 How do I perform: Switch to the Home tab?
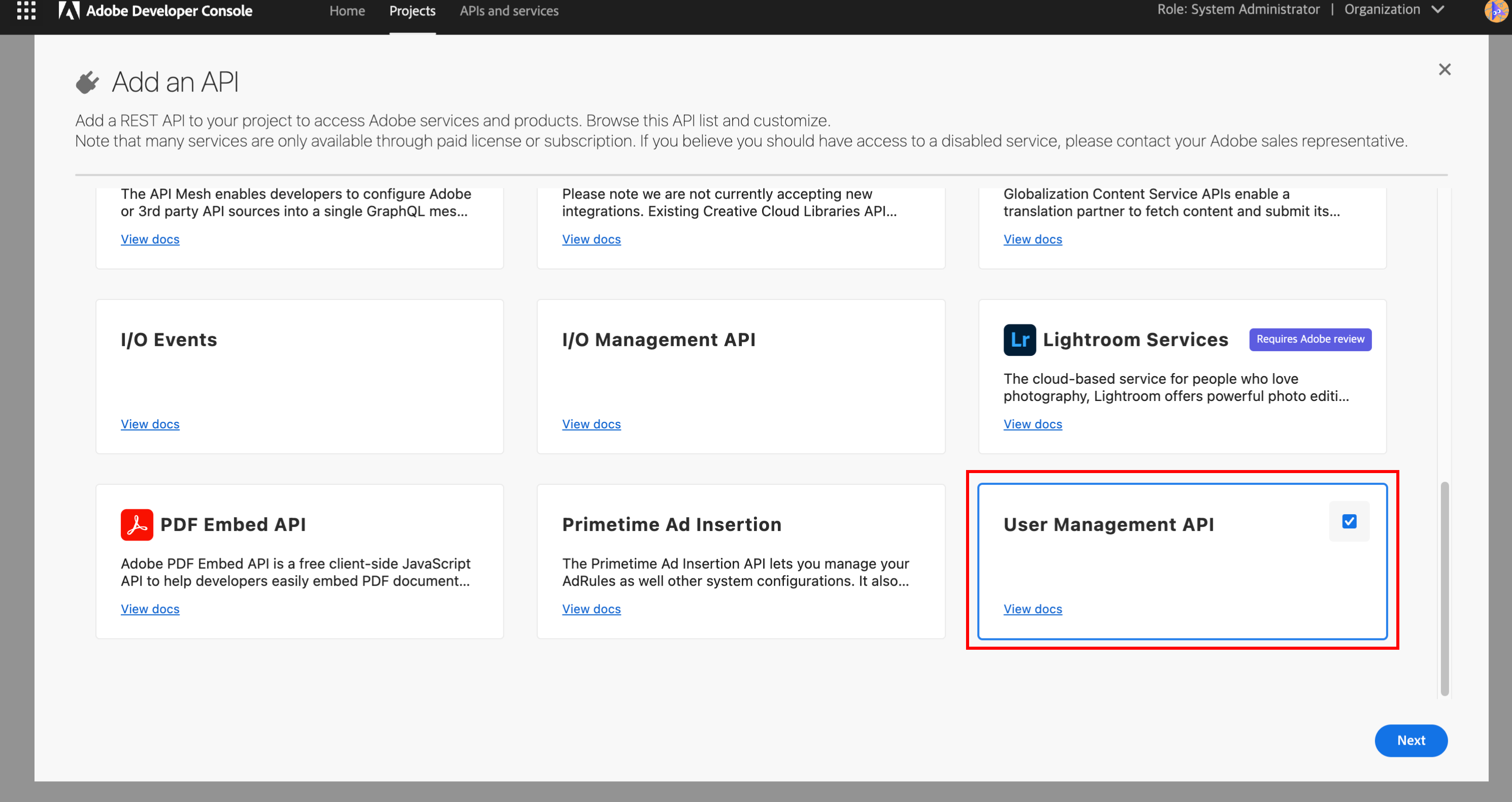[347, 11]
